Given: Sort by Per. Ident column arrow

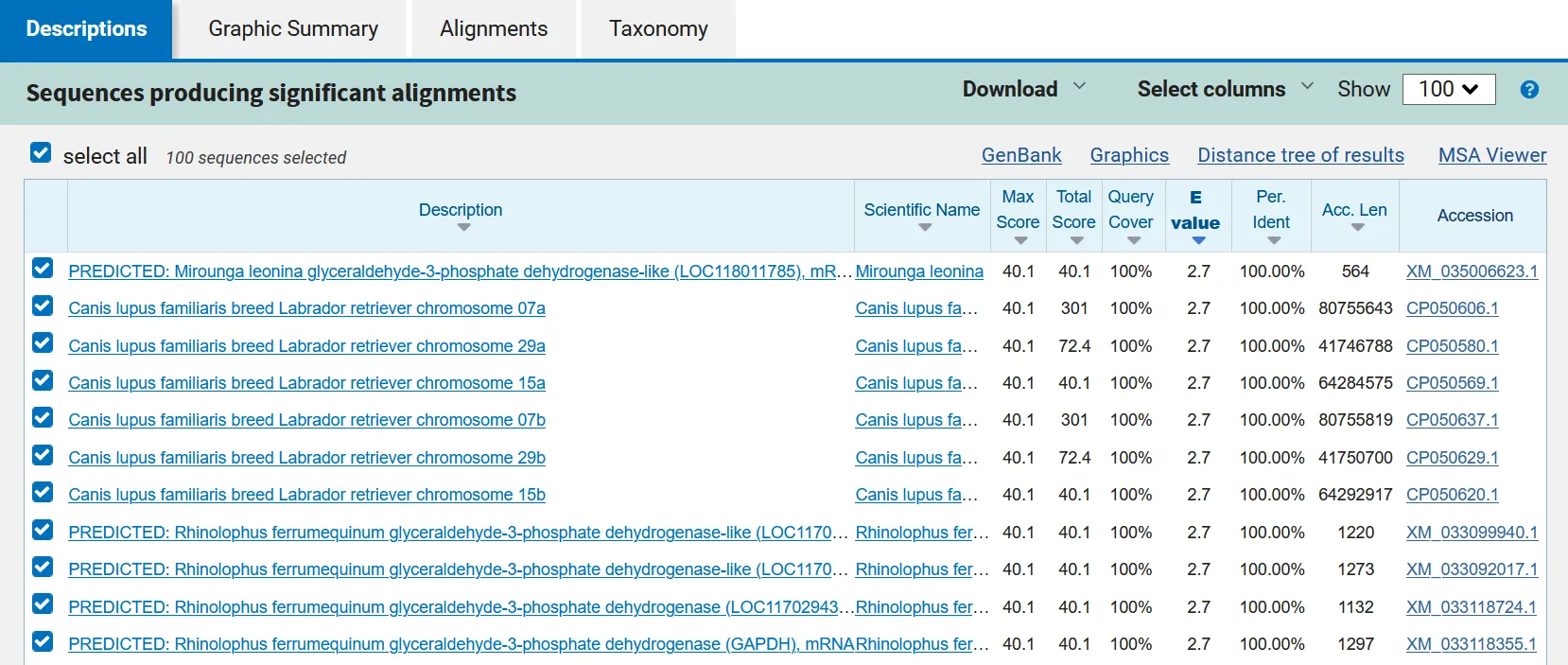Looking at the screenshot, I should tap(1273, 240).
